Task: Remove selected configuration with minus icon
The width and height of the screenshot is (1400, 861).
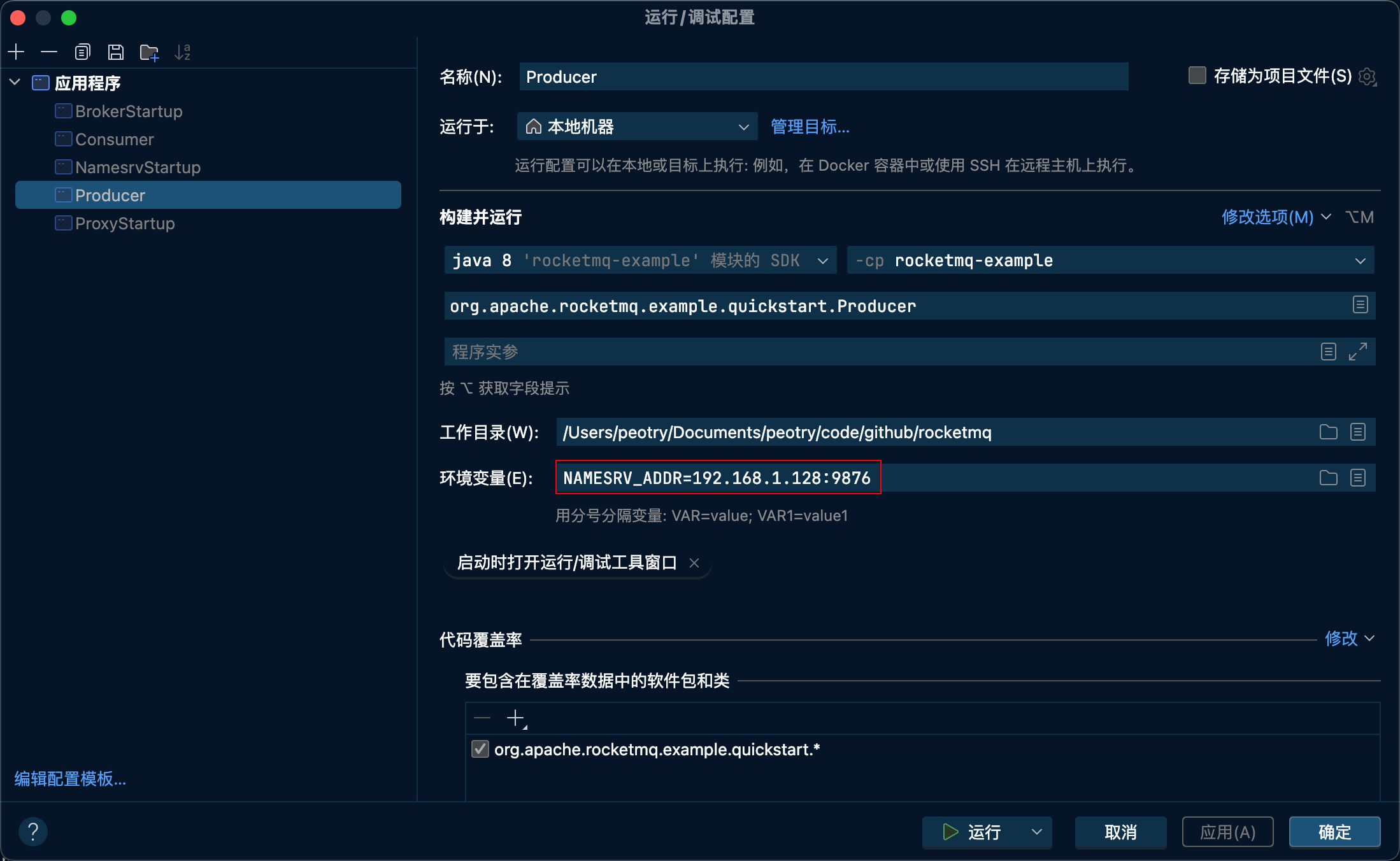Action: pyautogui.click(x=49, y=52)
